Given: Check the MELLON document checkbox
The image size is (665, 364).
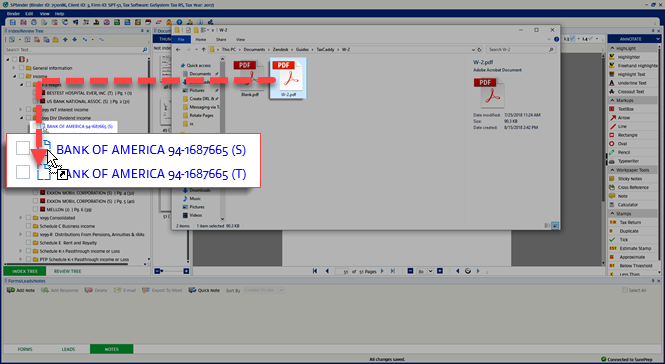Looking at the screenshot, I should pos(36,210).
